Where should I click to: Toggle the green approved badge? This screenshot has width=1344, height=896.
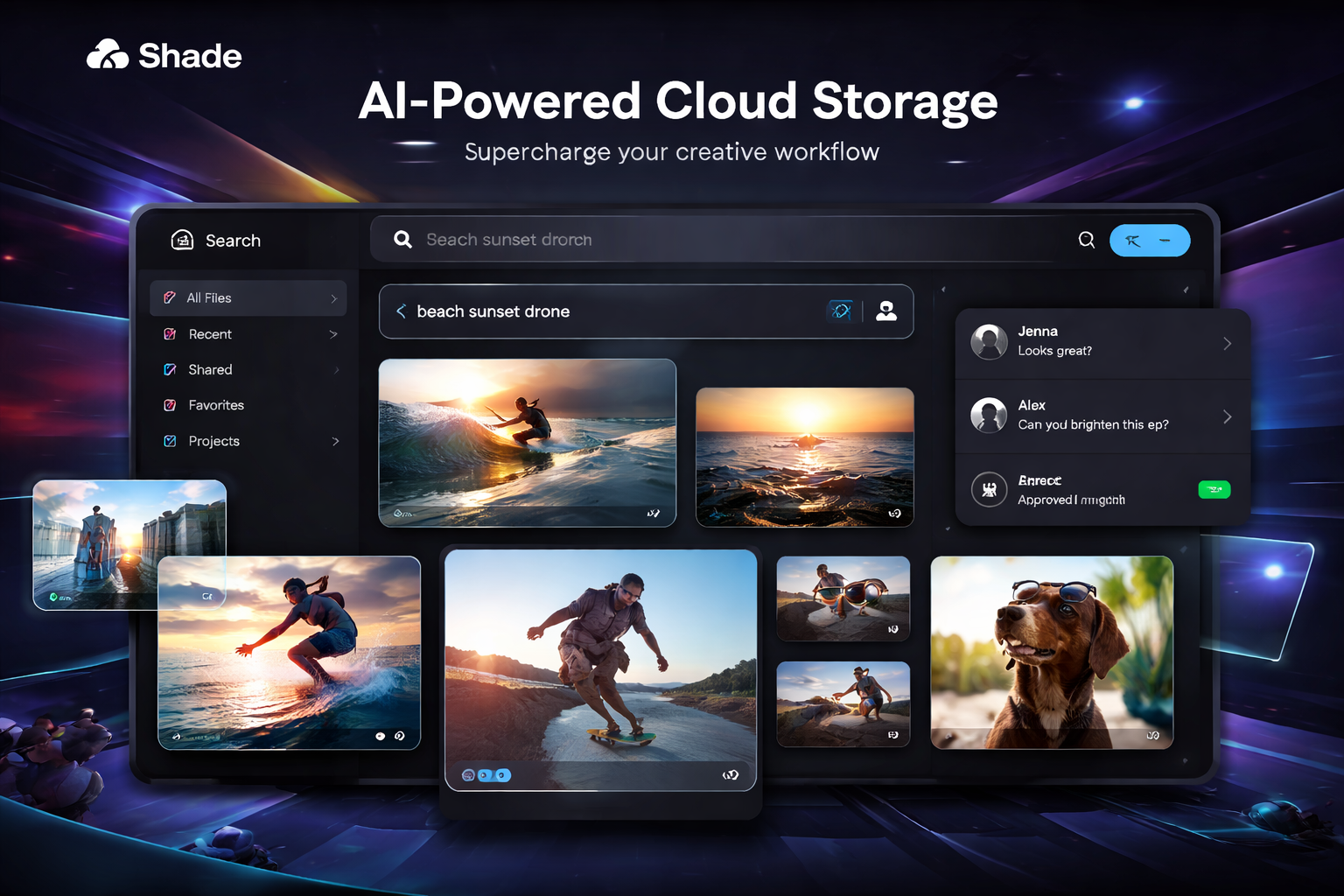pyautogui.click(x=1214, y=490)
